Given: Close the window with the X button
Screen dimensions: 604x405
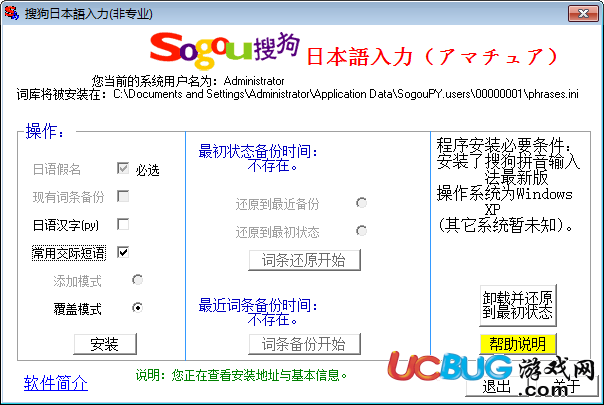Looking at the screenshot, I should 584,13.
